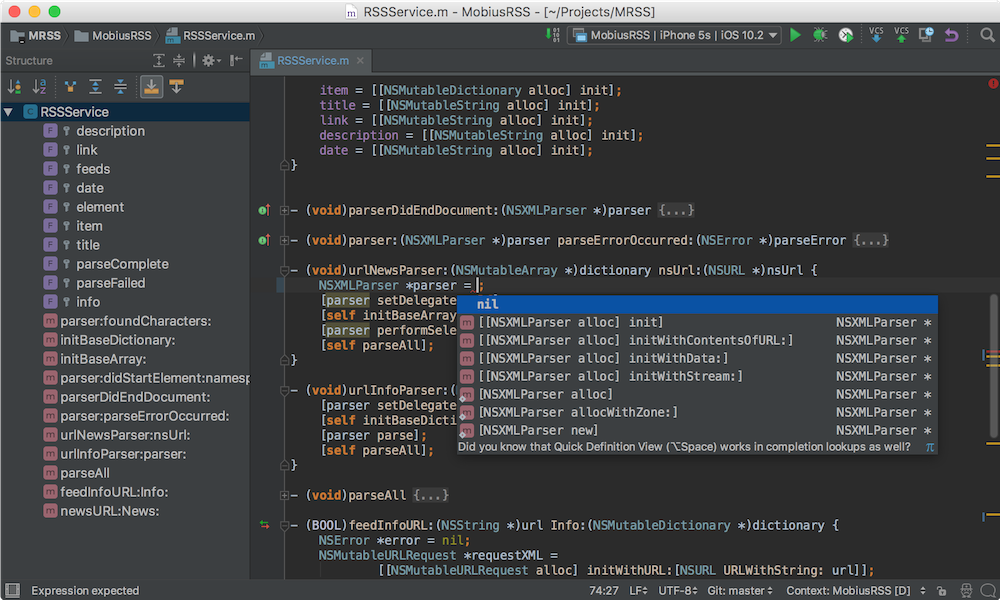Open Structure panel gear settings
This screenshot has width=1000, height=600.
coord(209,61)
